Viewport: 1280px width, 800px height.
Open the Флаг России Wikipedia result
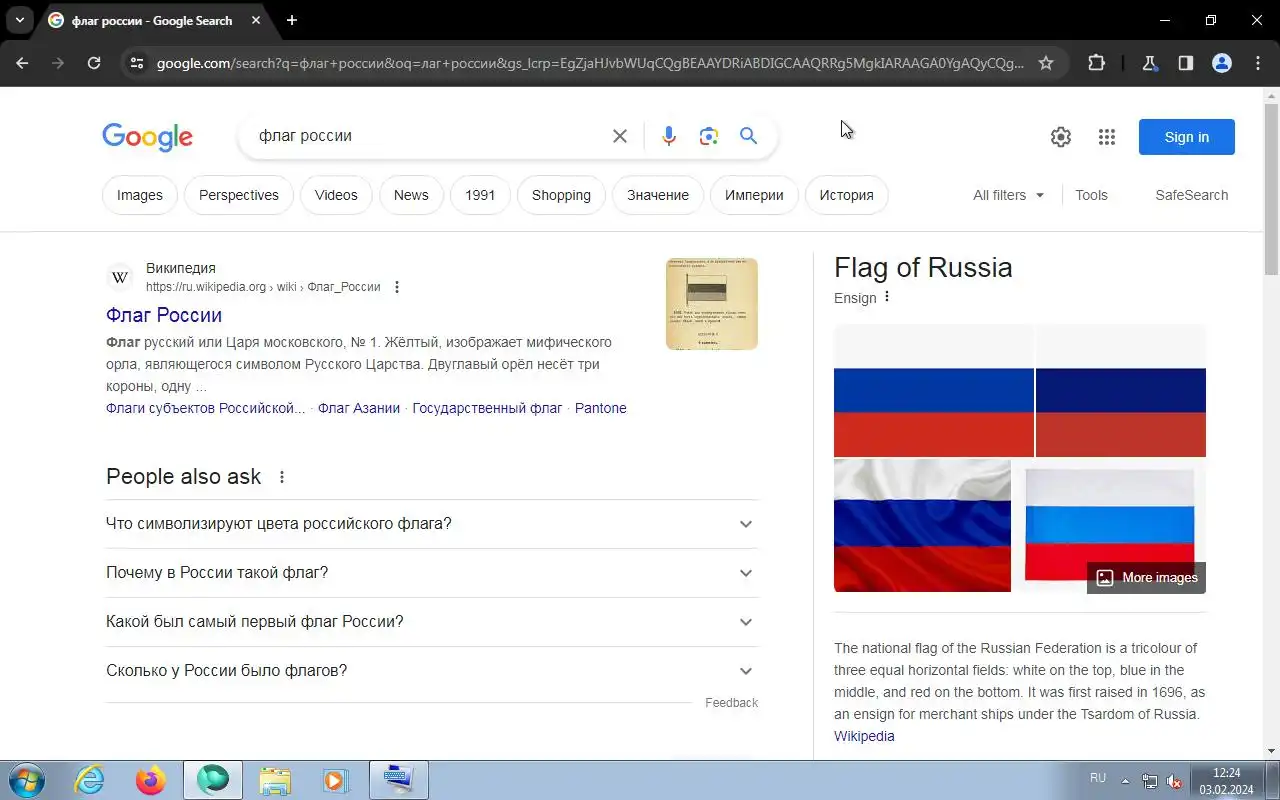tap(164, 315)
